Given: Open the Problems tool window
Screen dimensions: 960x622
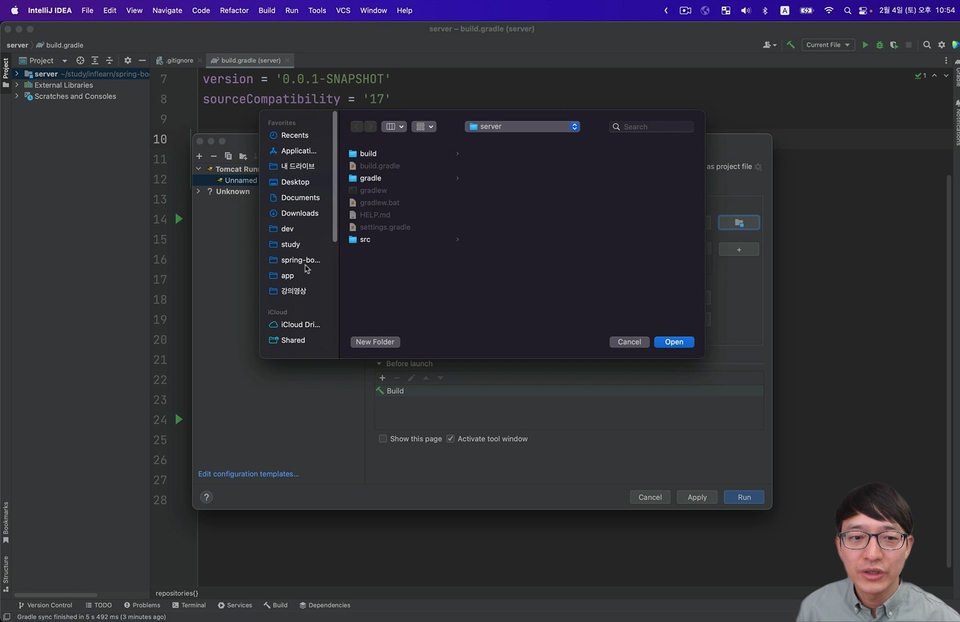Looking at the screenshot, I should coord(141,605).
